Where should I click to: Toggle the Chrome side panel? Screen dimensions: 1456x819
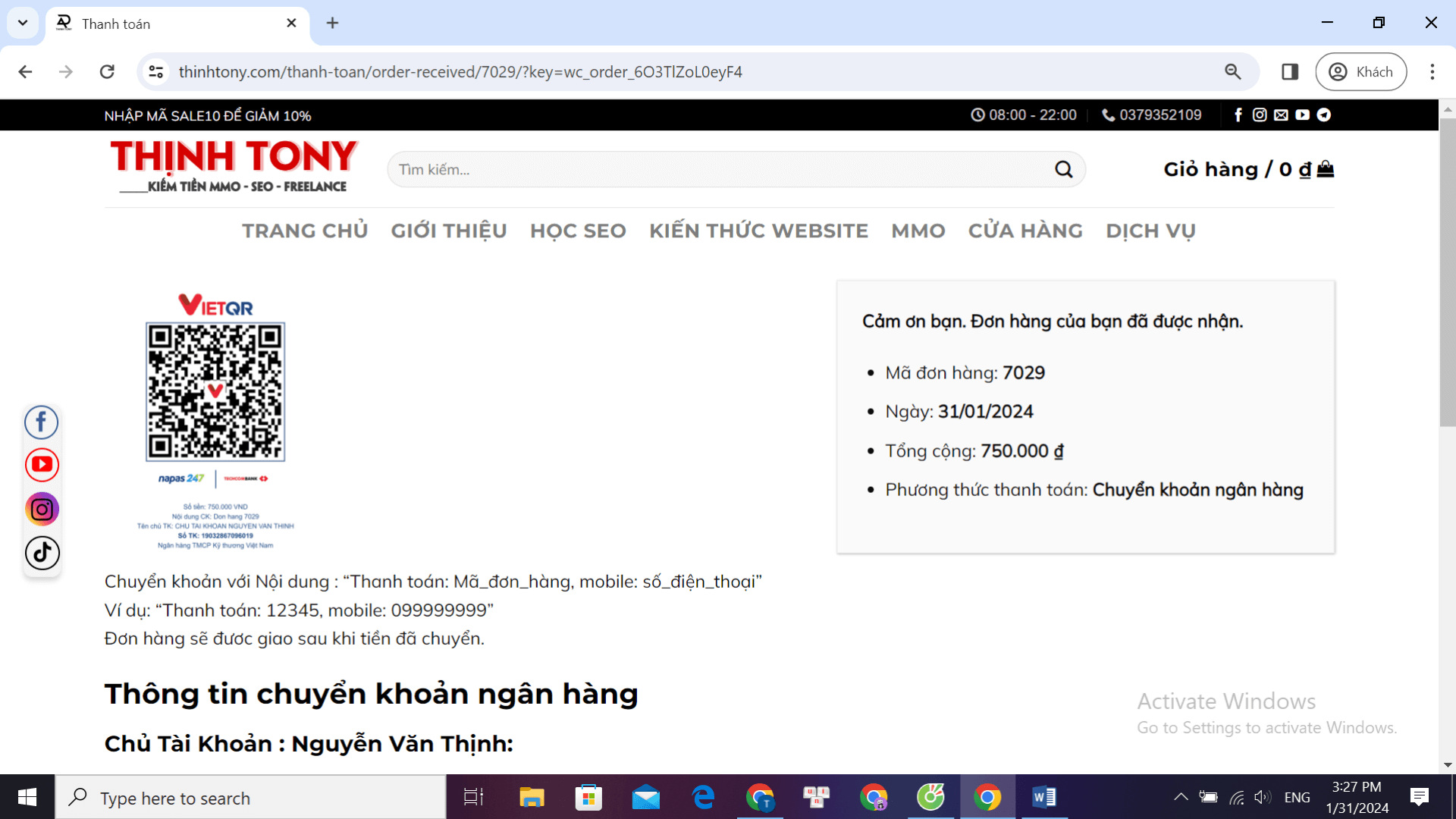pyautogui.click(x=1289, y=71)
